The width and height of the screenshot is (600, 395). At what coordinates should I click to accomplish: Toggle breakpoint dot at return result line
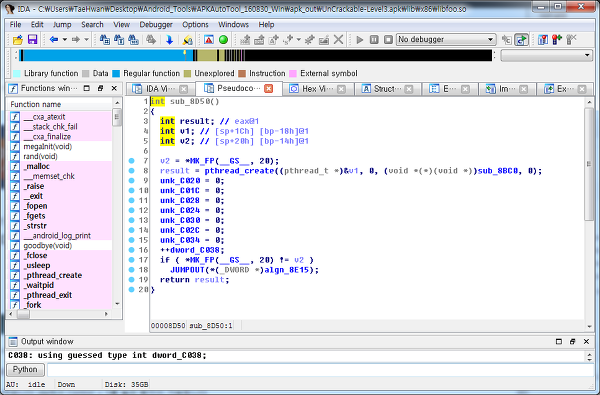(132, 280)
